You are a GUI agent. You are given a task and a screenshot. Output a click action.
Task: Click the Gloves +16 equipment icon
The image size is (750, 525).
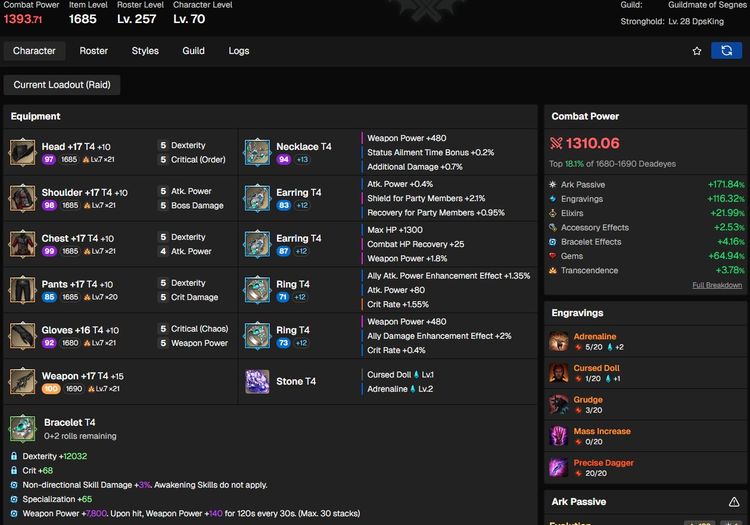tap(23, 336)
